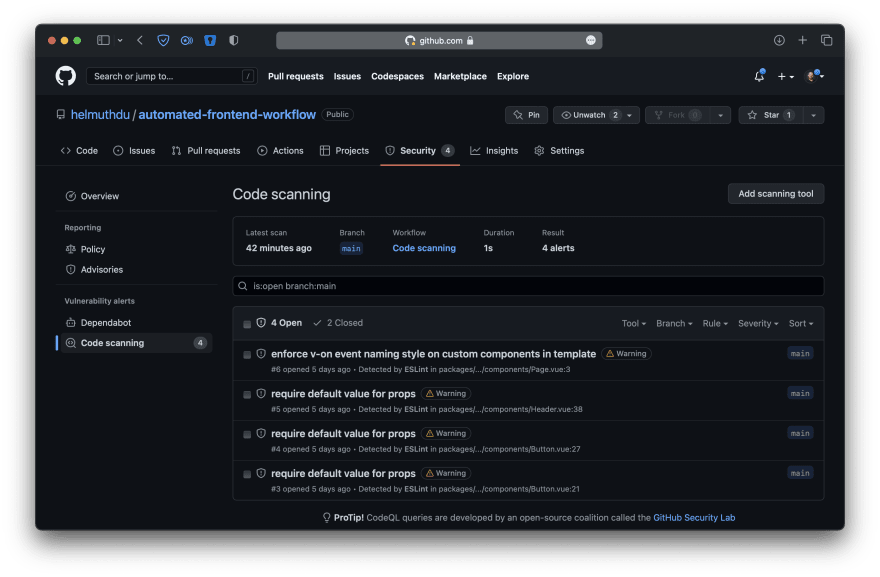Switch to the Code tab
The width and height of the screenshot is (880, 577).
click(79, 150)
